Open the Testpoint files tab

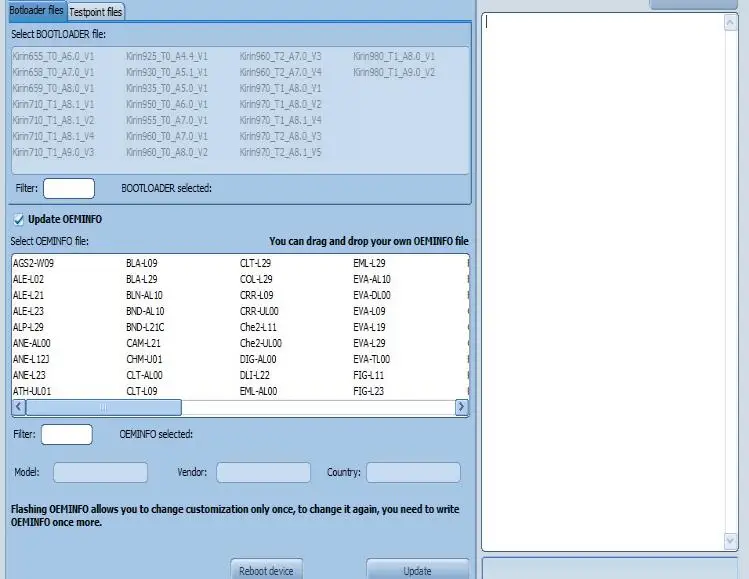click(x=96, y=12)
